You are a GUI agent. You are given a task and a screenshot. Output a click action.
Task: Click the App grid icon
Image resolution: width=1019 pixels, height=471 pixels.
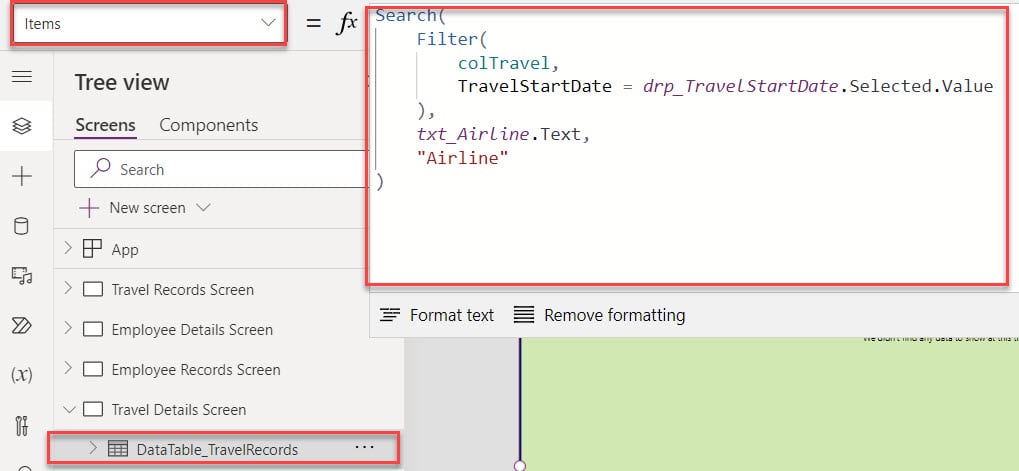(x=92, y=249)
